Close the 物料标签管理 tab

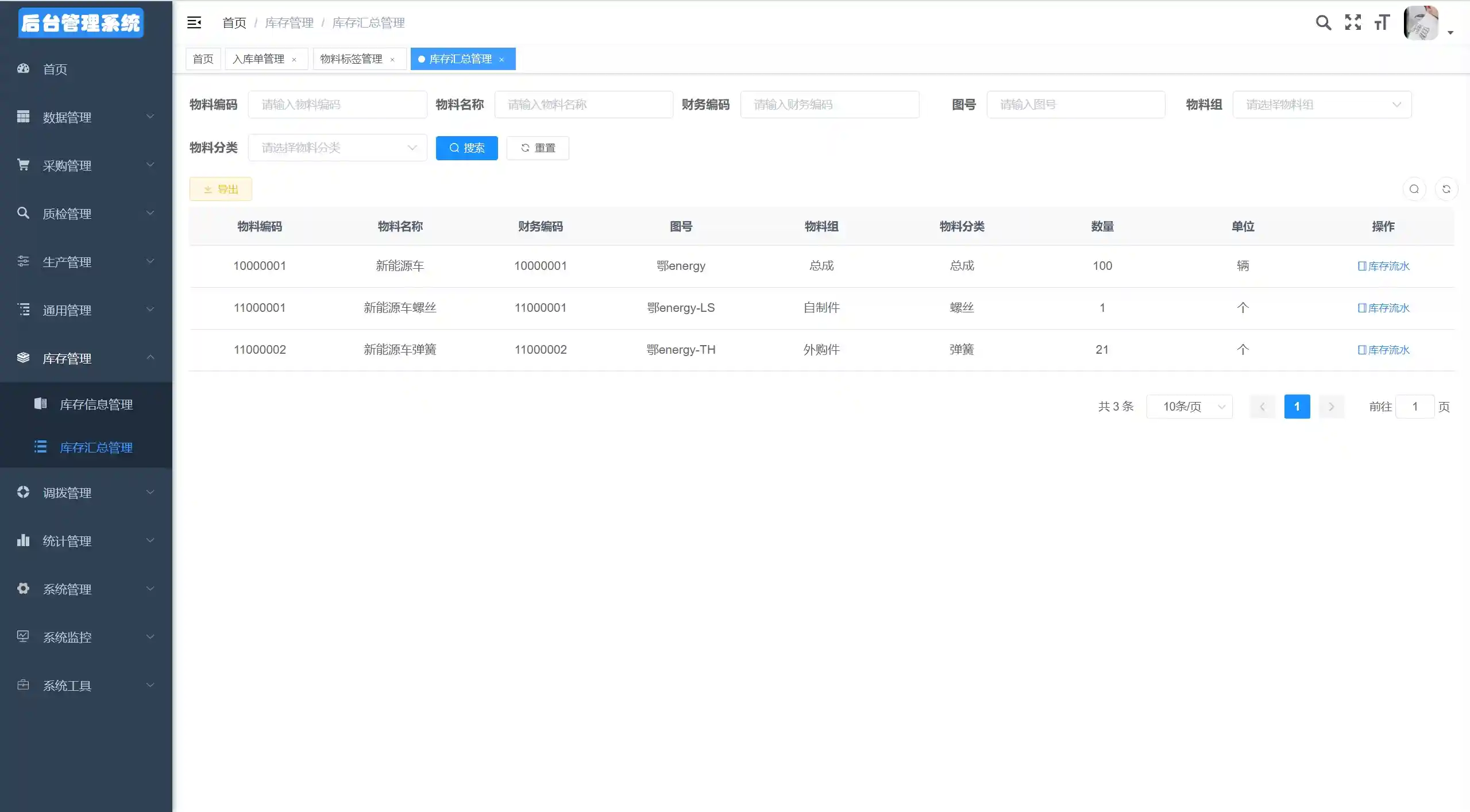pos(392,60)
